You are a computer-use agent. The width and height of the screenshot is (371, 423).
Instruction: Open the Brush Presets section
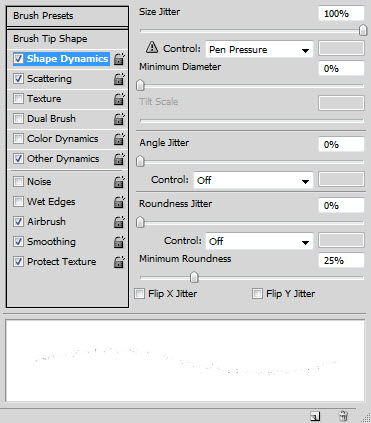click(x=67, y=16)
